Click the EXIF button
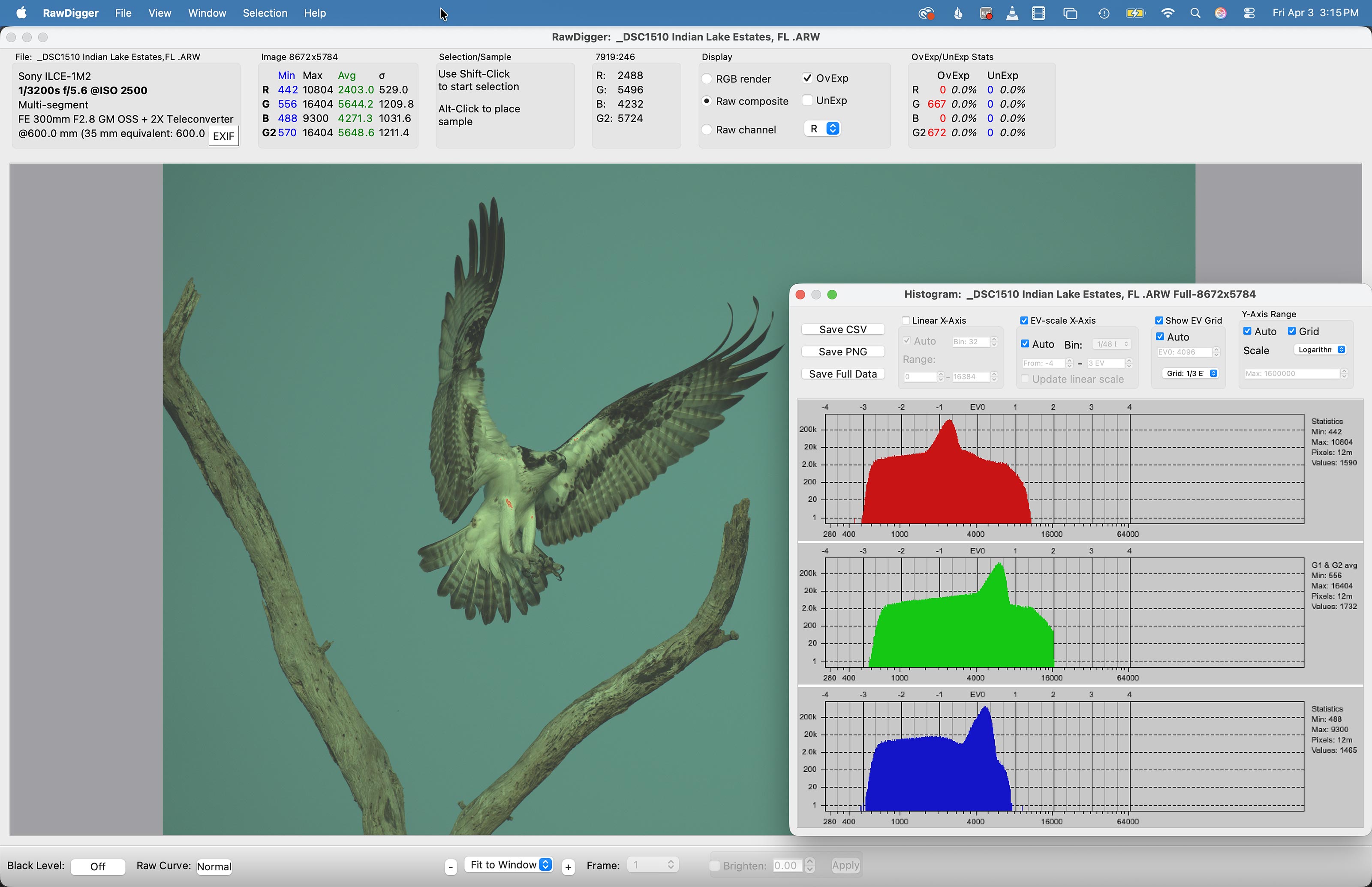Viewport: 1372px width, 887px height. coord(223,136)
